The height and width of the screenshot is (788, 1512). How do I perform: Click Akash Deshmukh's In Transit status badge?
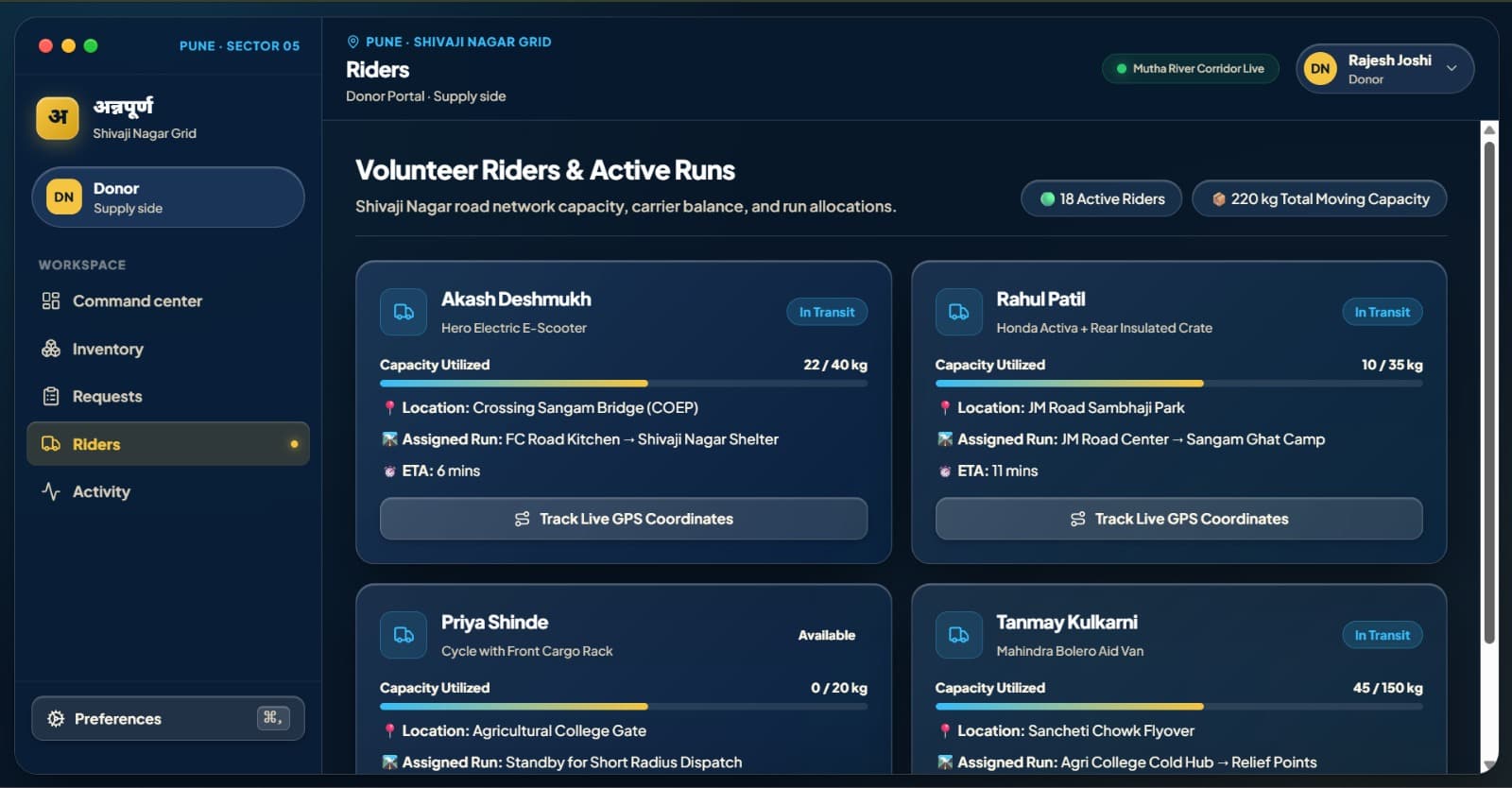pyautogui.click(x=827, y=313)
